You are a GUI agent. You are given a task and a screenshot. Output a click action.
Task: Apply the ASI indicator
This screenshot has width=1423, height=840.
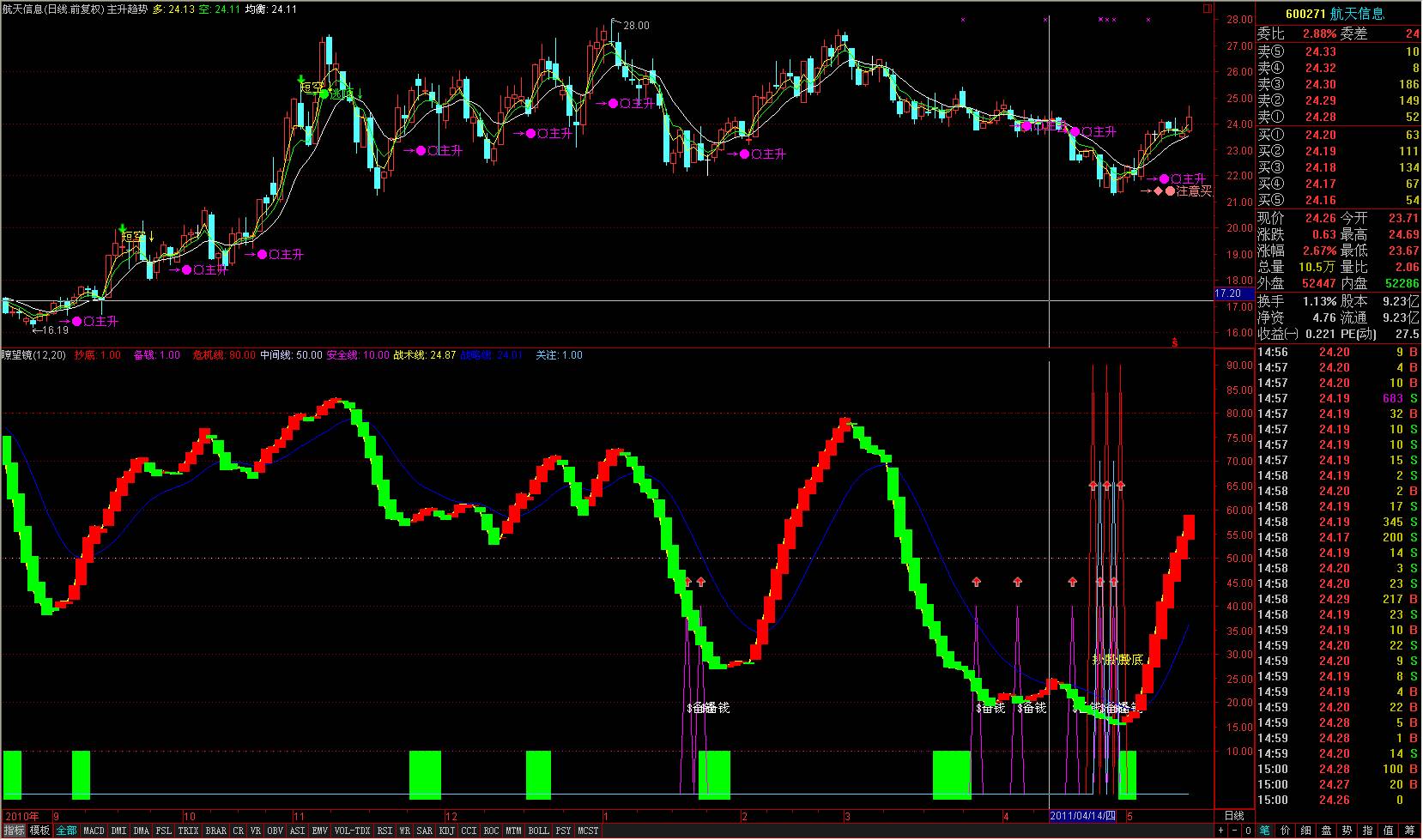click(x=298, y=831)
